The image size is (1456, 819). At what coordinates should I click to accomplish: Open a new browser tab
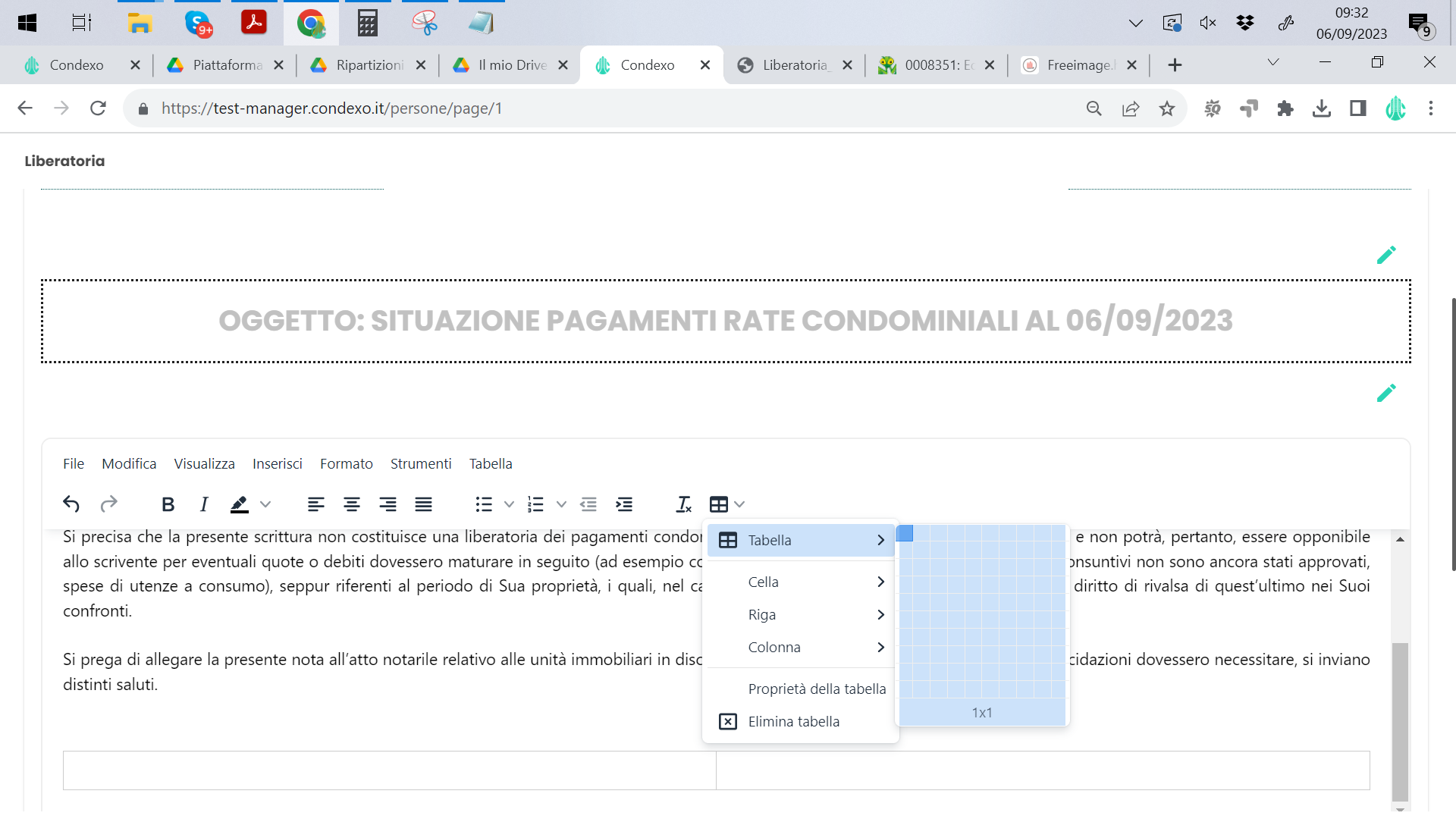pos(1175,65)
